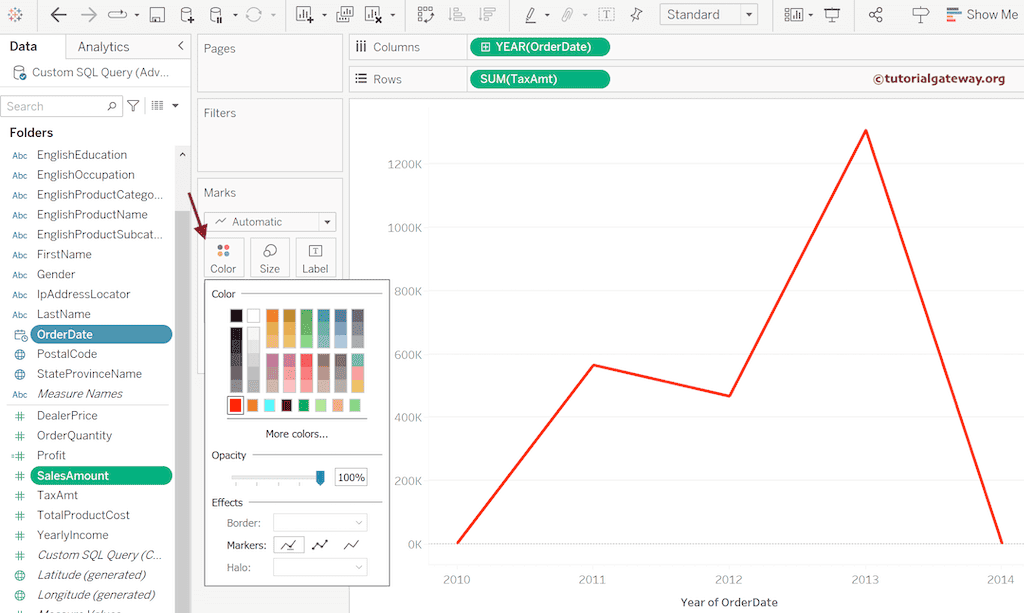Click the More colors link
Image resolution: width=1024 pixels, height=613 pixels.
click(x=295, y=433)
